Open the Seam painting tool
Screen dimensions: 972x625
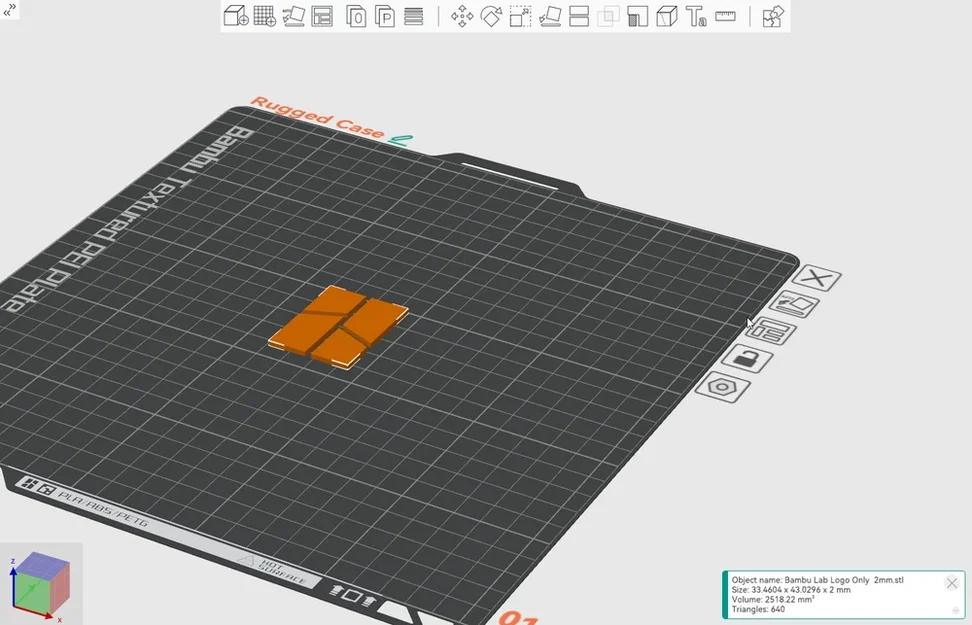pos(666,16)
